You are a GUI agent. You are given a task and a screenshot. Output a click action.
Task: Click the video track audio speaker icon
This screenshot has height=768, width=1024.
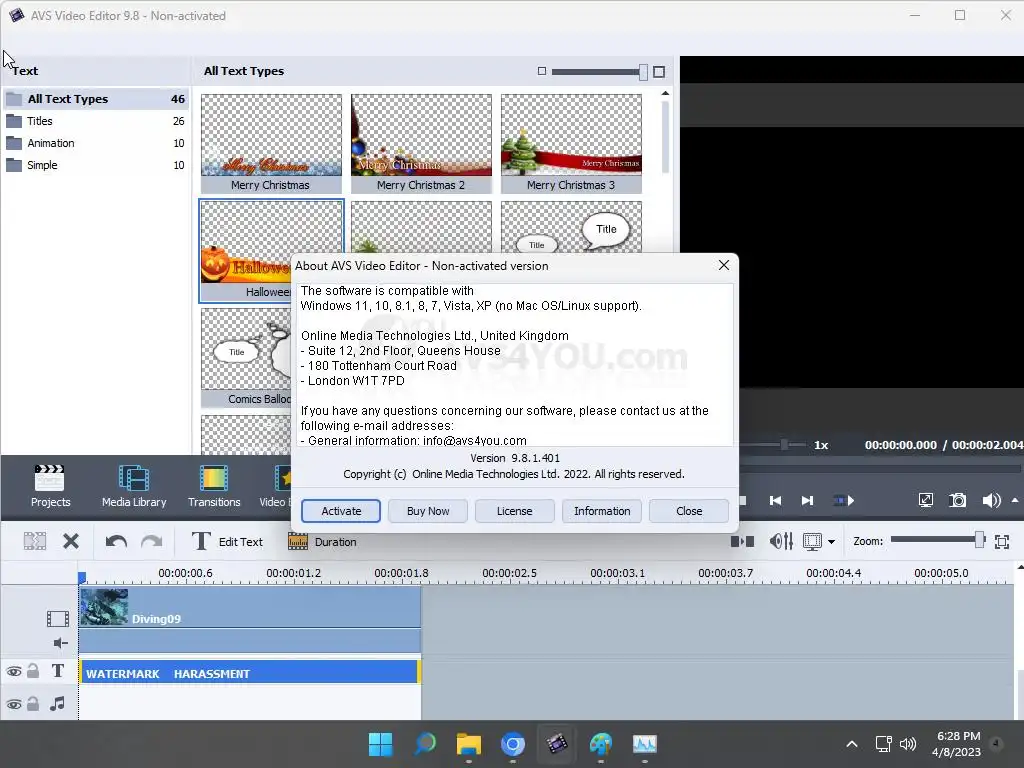tap(60, 643)
